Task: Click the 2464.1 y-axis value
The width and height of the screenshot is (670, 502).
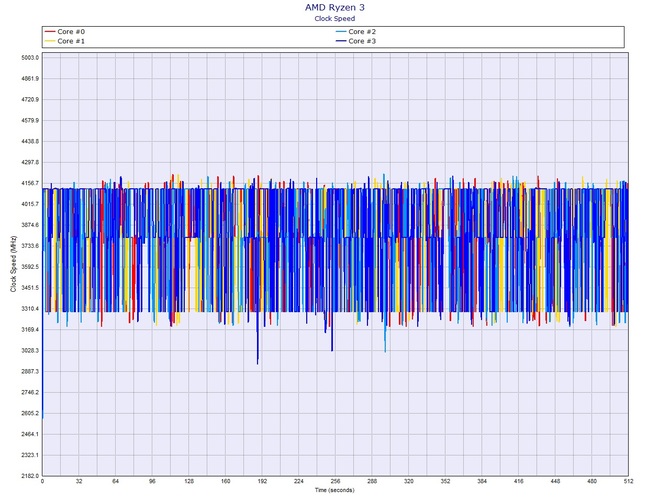Action: coord(30,434)
